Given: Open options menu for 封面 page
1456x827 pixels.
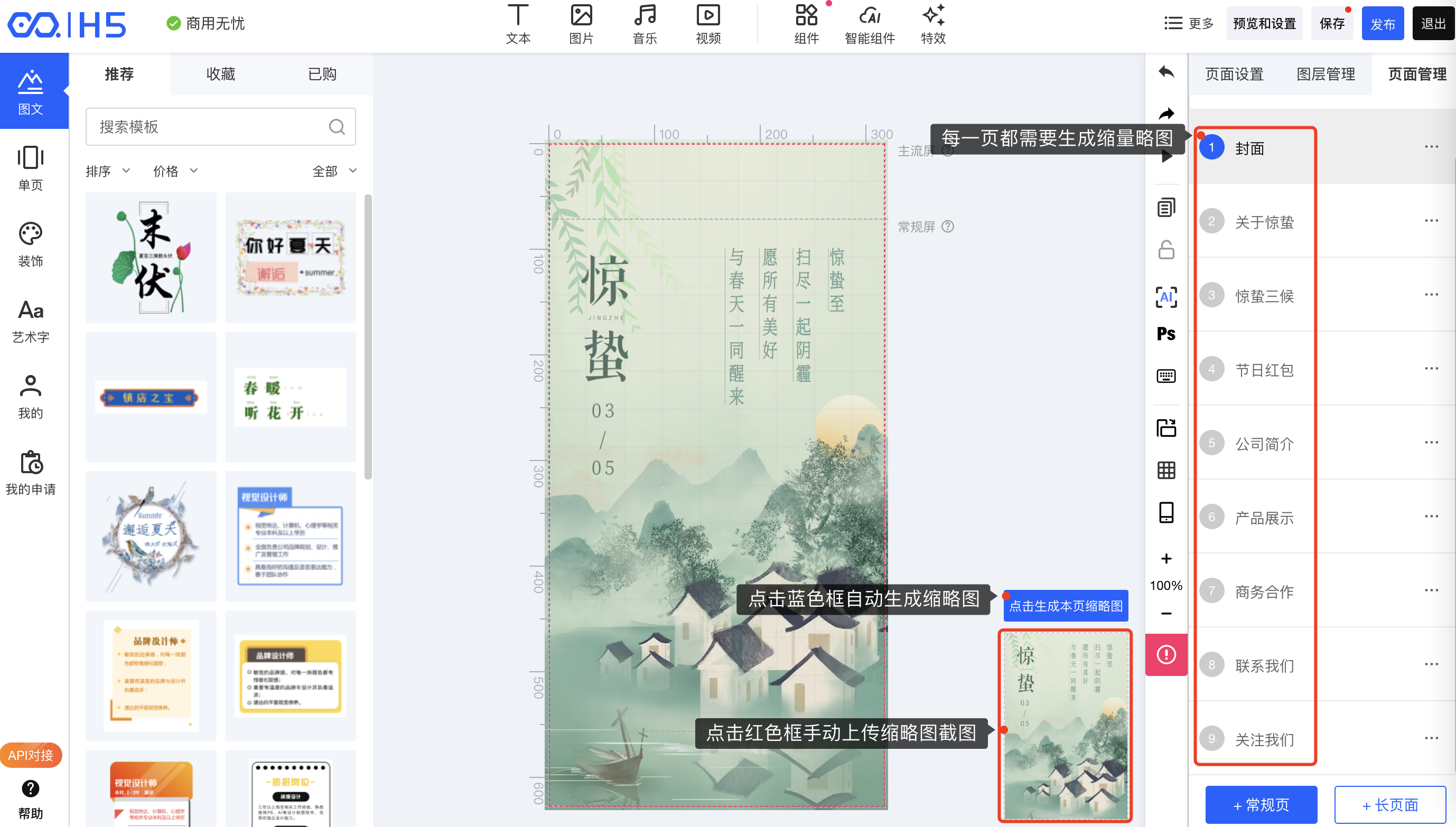Looking at the screenshot, I should [1431, 147].
